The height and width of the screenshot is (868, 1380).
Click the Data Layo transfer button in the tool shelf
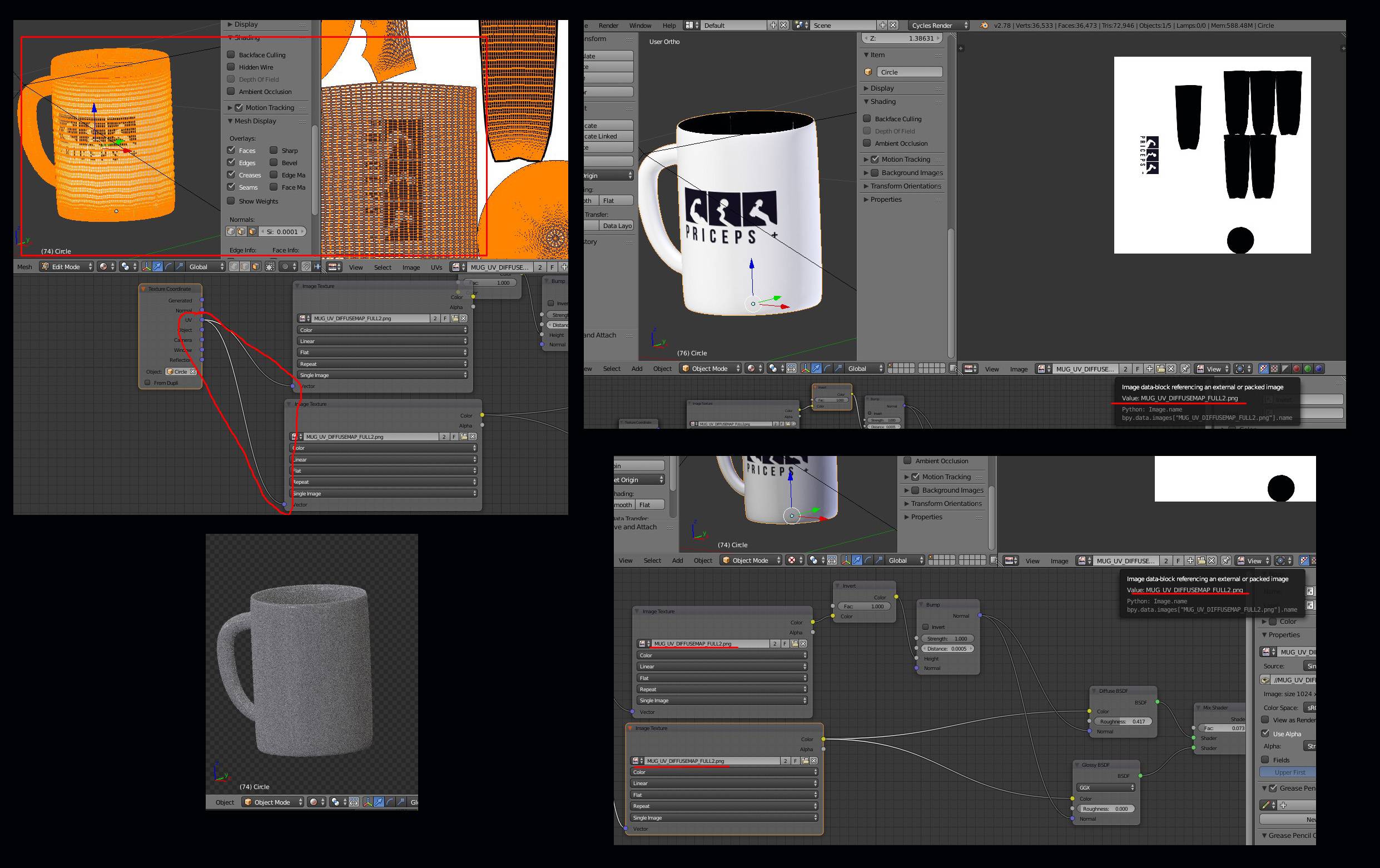(x=617, y=226)
